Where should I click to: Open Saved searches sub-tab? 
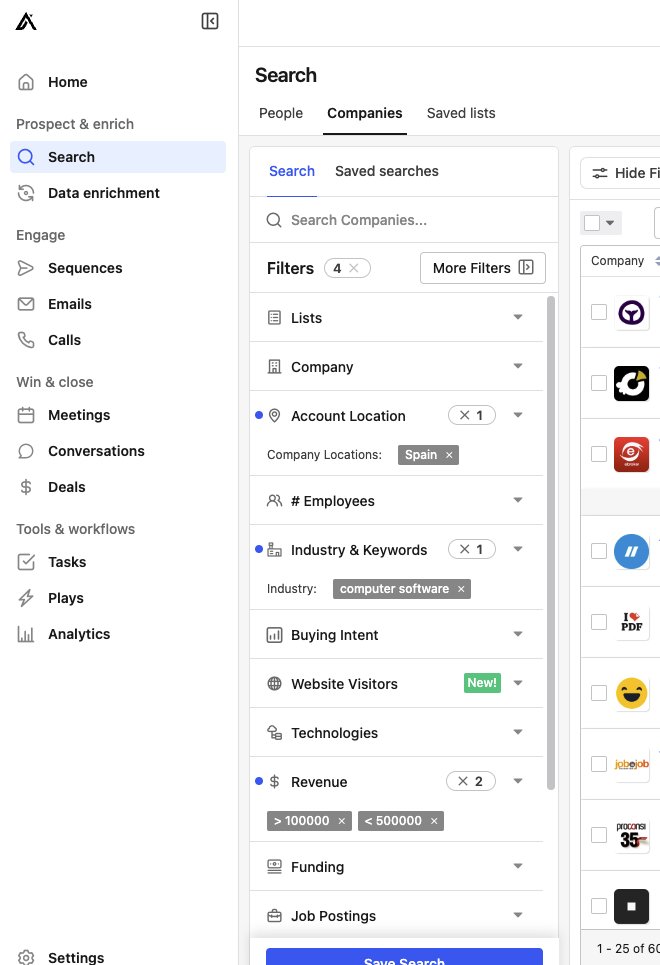point(387,171)
